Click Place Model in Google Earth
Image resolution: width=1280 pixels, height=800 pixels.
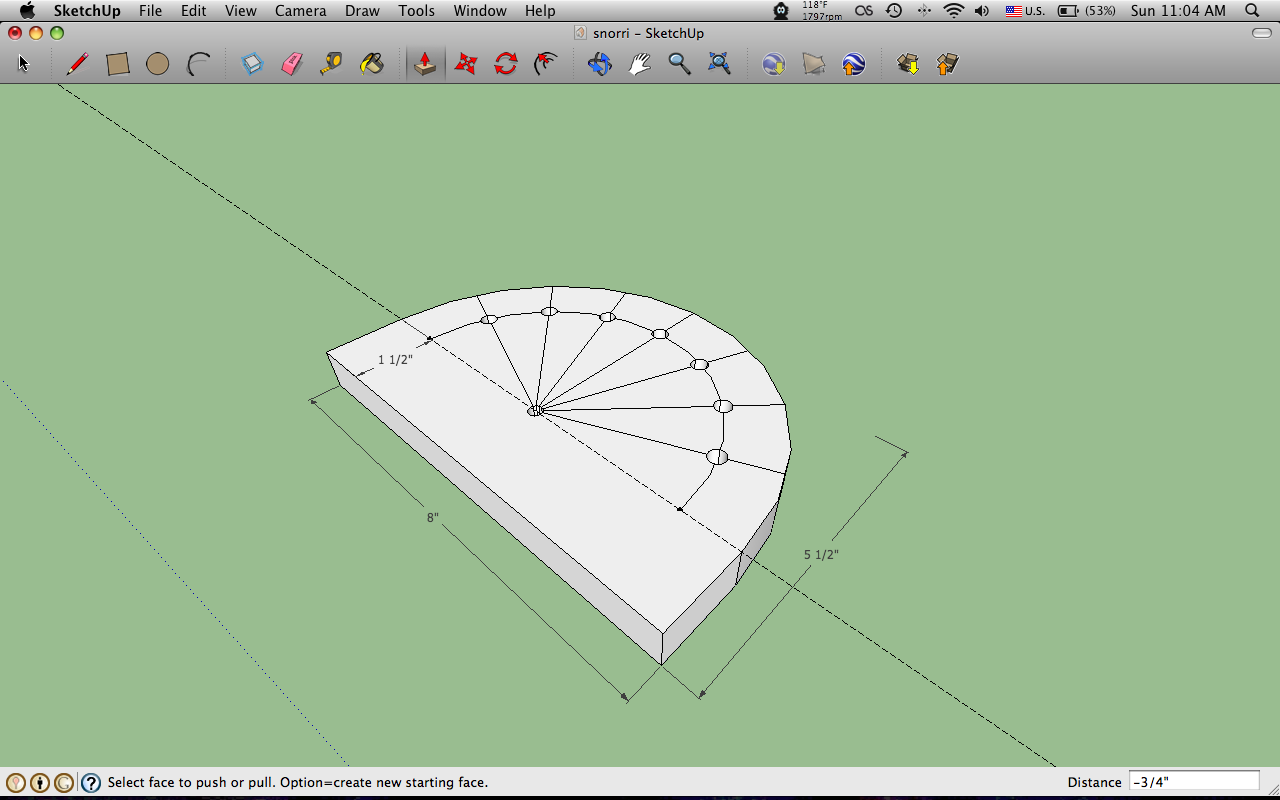[853, 64]
